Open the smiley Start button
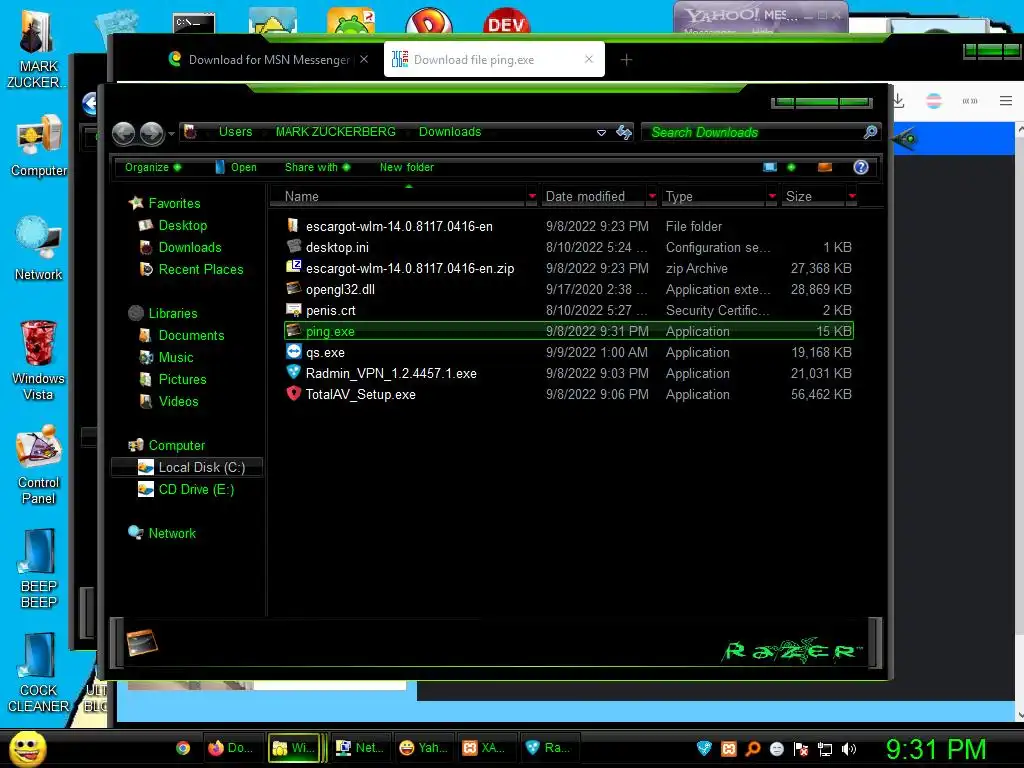 (27, 748)
